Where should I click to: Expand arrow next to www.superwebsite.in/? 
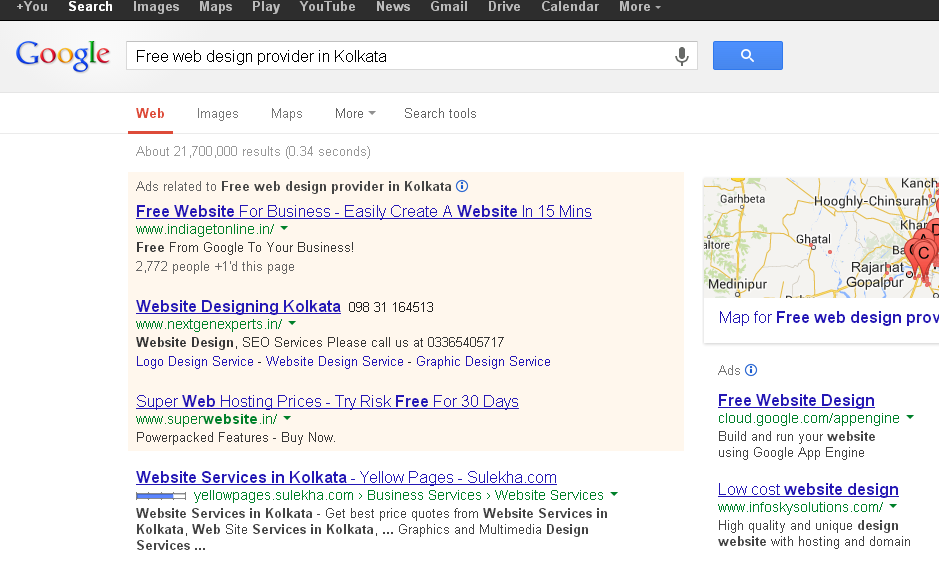tap(287, 418)
